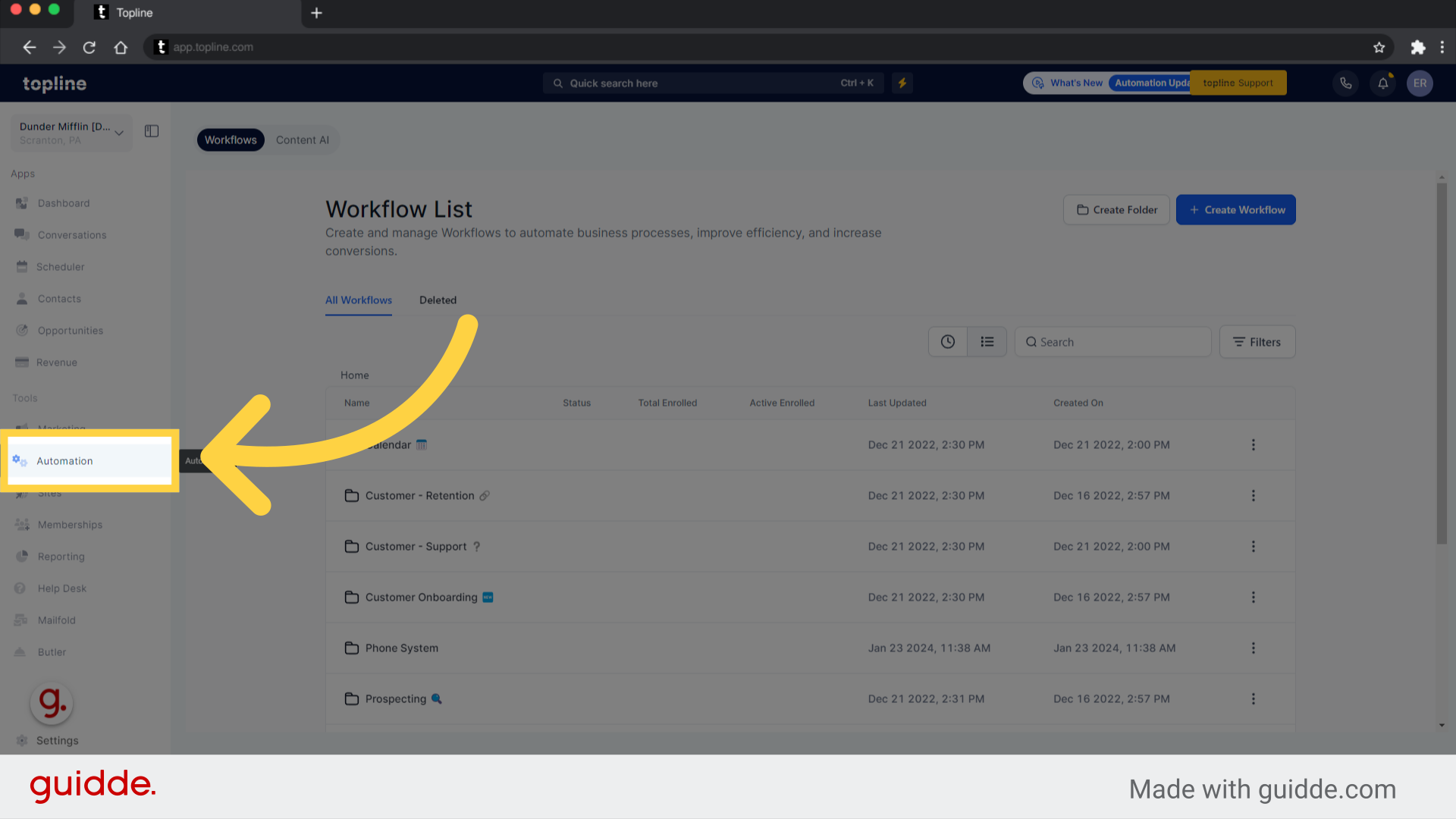
Task: Focus the Quick search here field
Action: coord(713,83)
